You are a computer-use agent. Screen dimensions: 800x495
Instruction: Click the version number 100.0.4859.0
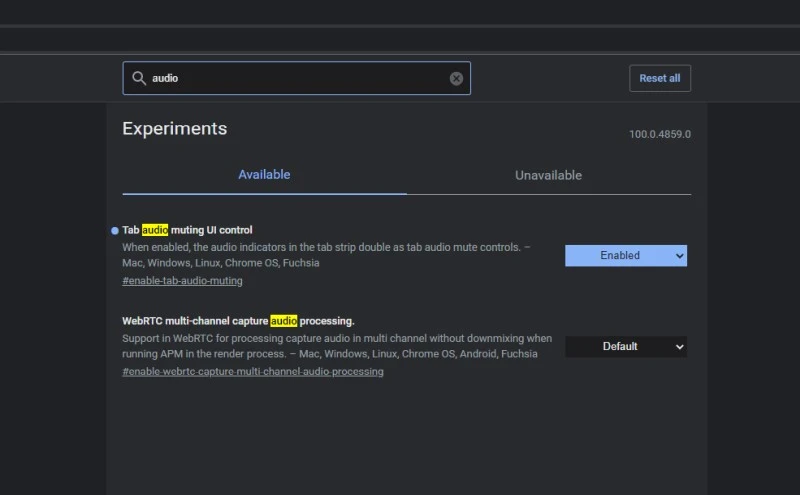pyautogui.click(x=659, y=134)
